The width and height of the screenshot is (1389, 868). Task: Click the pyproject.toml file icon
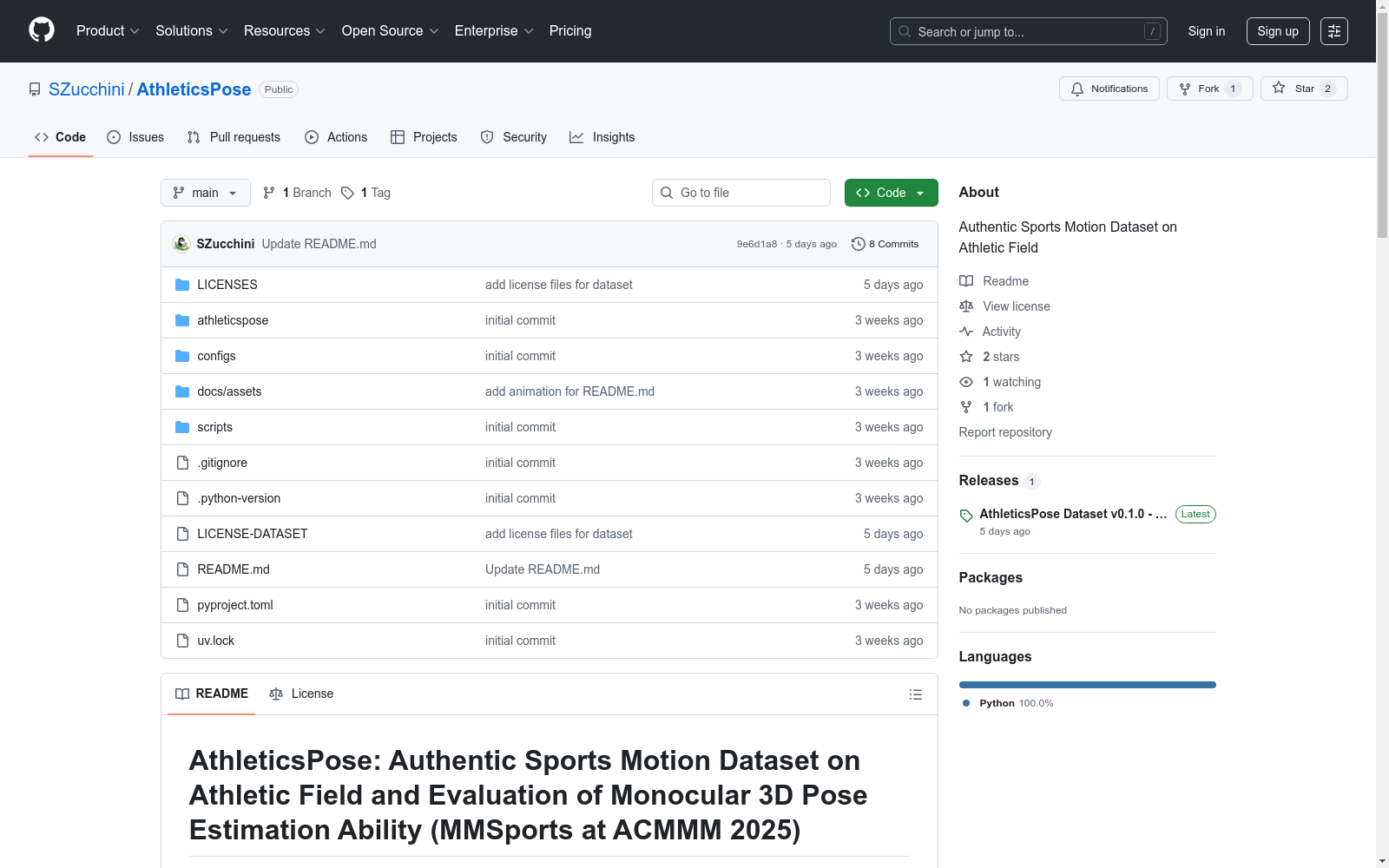(x=182, y=605)
